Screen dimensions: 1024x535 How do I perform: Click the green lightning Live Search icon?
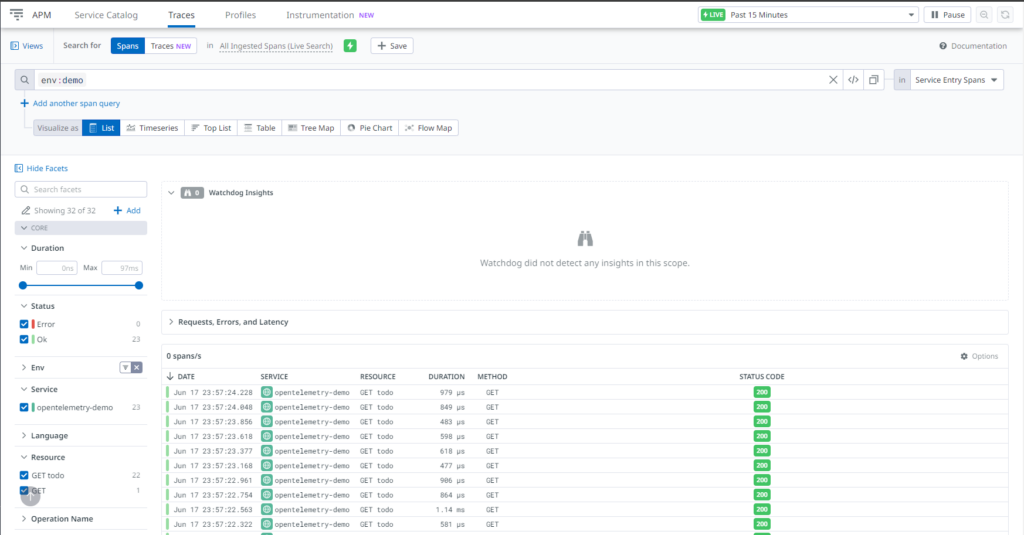(350, 46)
